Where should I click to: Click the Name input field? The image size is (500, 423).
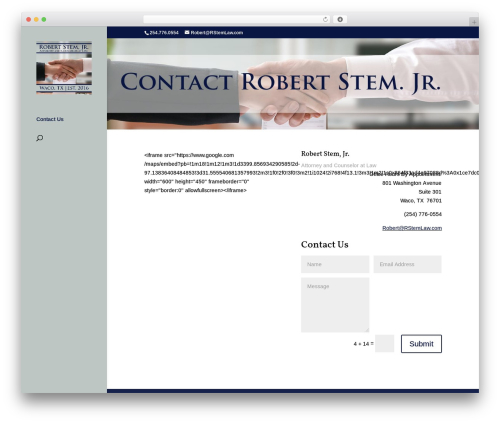pyautogui.click(x=335, y=264)
